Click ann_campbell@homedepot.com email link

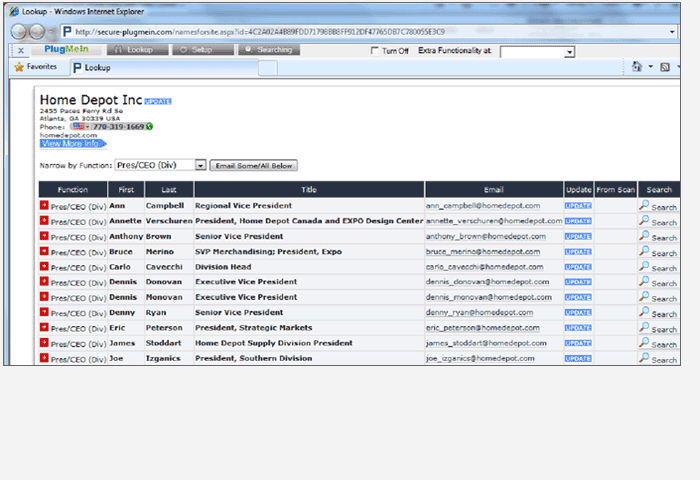click(483, 206)
